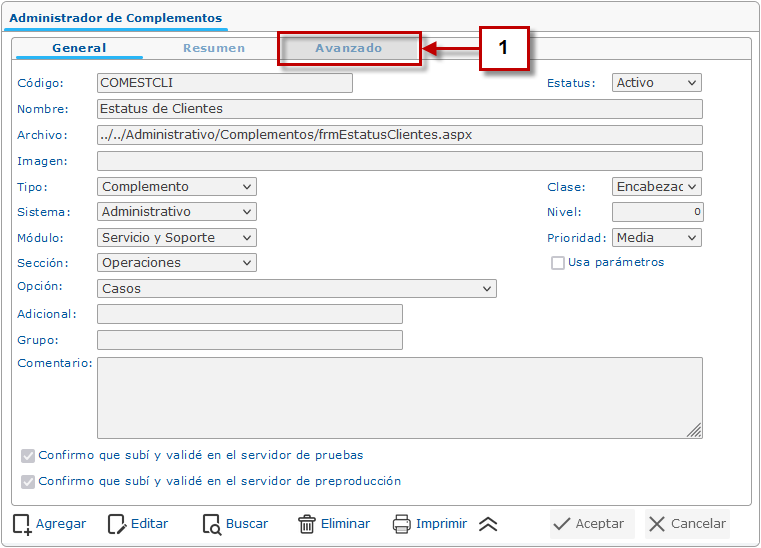Switch to the Avanzado tab
The height and width of the screenshot is (548, 761).
(x=349, y=48)
